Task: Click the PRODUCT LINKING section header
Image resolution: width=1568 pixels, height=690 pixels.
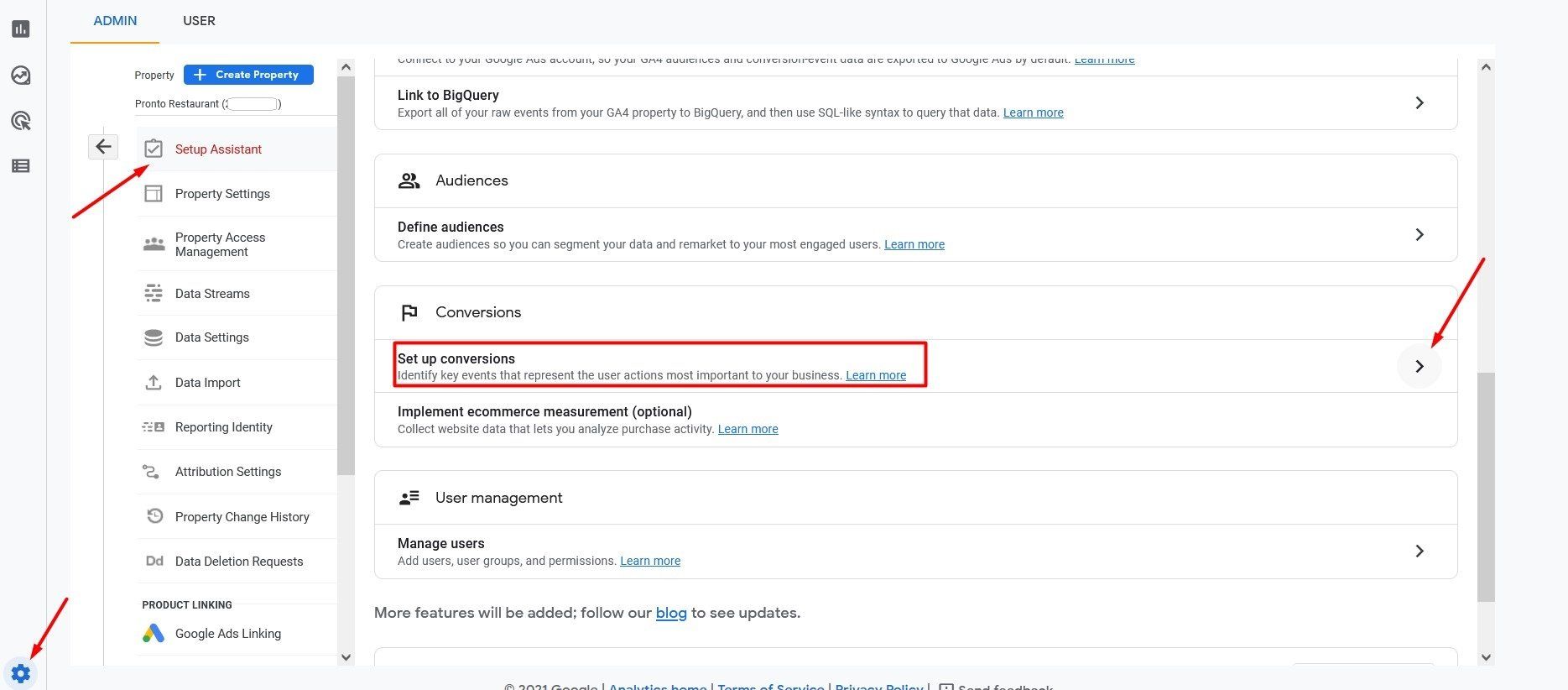Action: click(187, 604)
